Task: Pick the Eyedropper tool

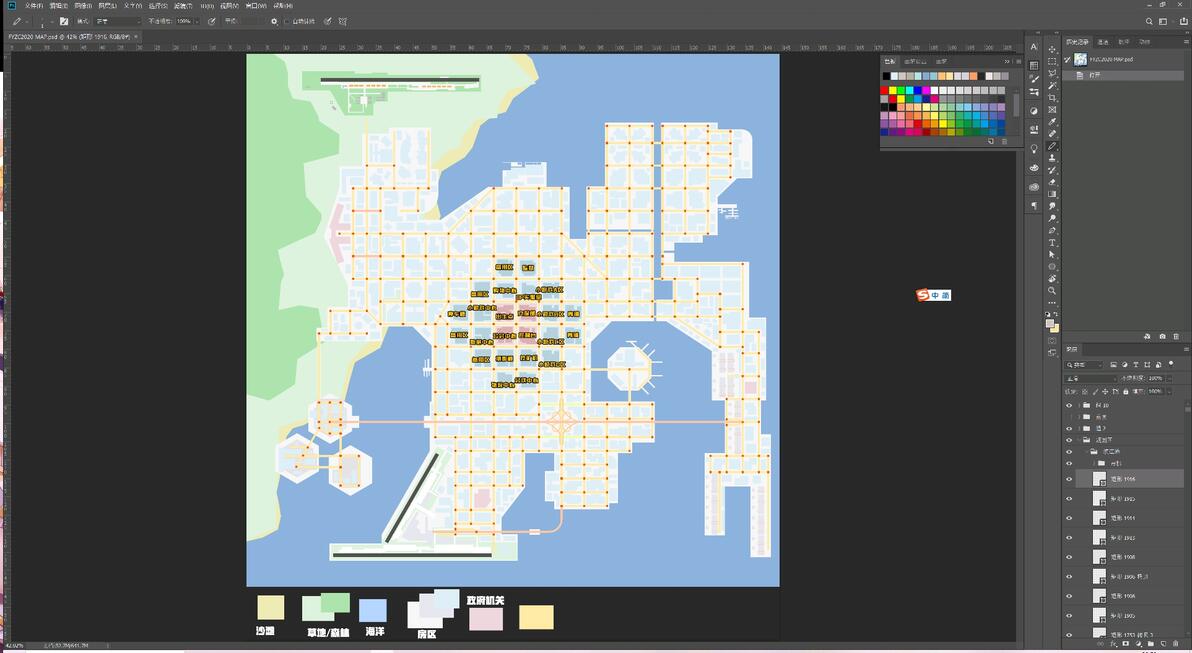Action: (x=1052, y=122)
